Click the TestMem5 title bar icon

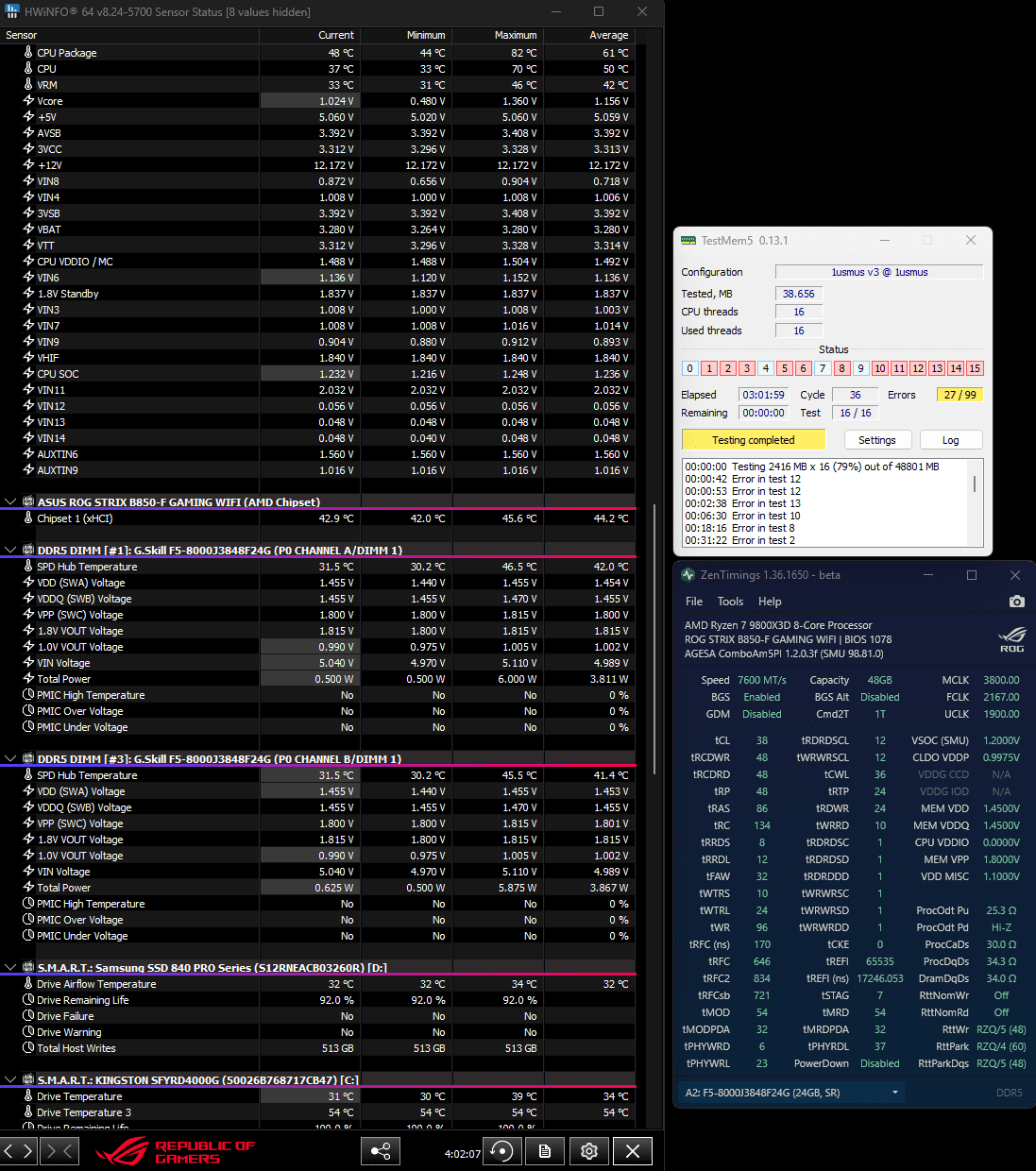688,241
